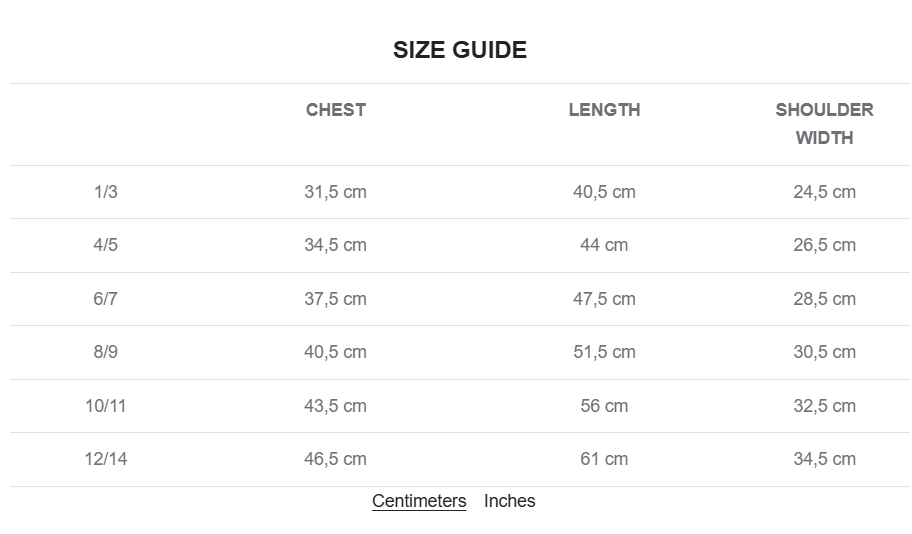Select the 12/14 size row label

[x=105, y=459]
